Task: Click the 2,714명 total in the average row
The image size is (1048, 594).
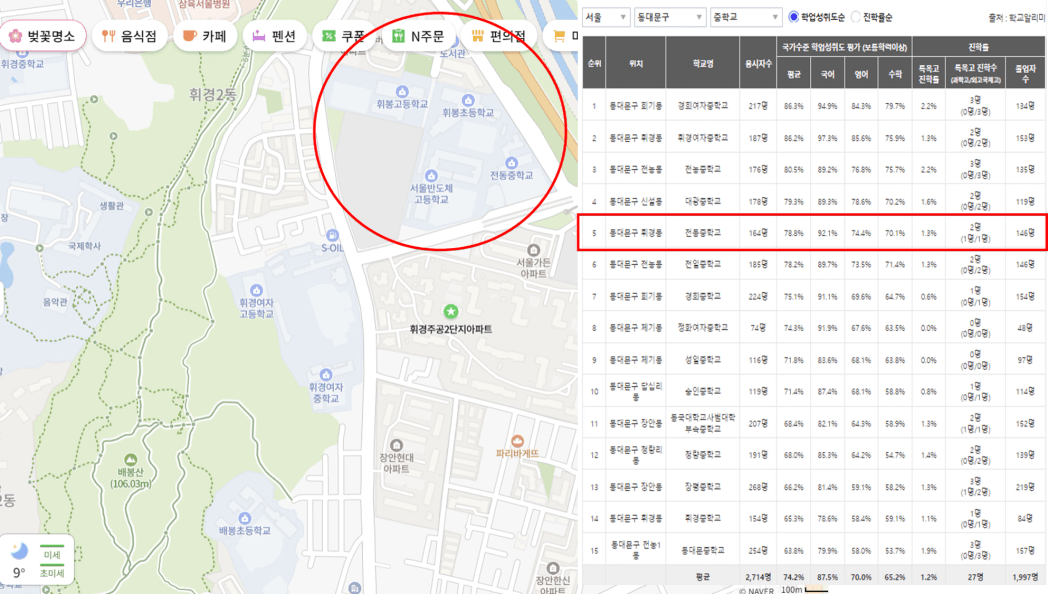Action: tap(758, 577)
